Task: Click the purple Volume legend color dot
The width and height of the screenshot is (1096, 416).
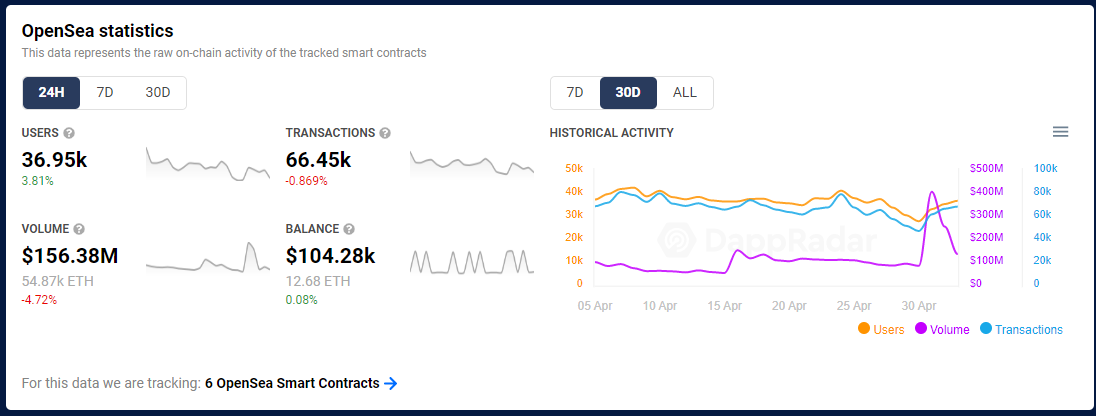Action: pos(921,329)
